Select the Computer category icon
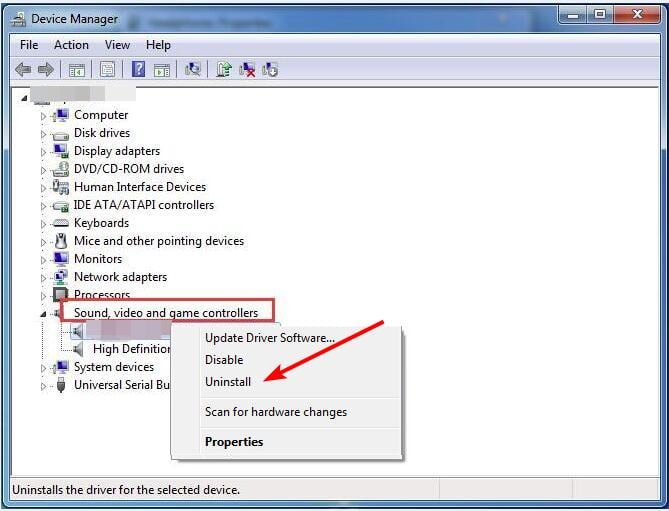The image size is (669, 511). pos(61,115)
